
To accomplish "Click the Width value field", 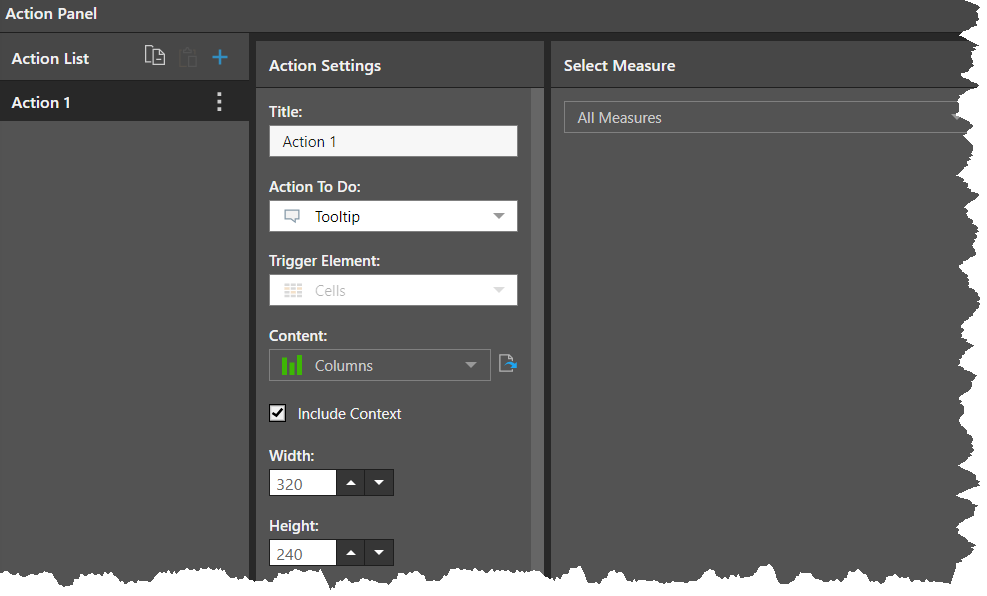I will coord(302,483).
